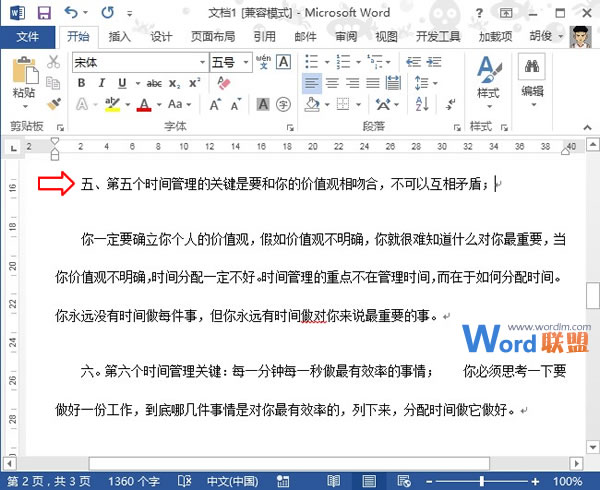
Task: Open underline style dropdown arrow
Action: [137, 83]
